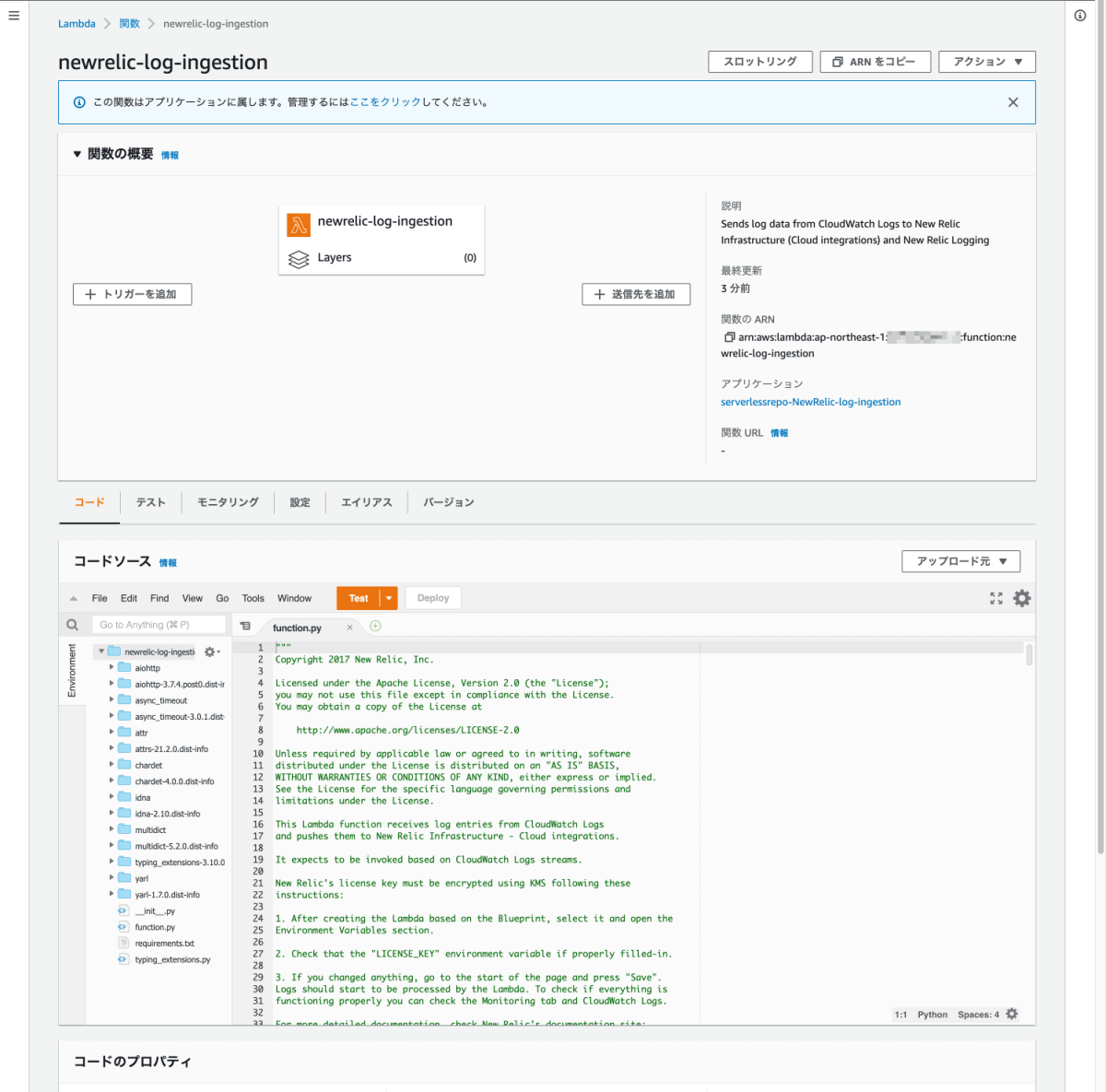Screen dimensions: 1106x1092
Task: Switch to the テスト tab
Action: (x=151, y=502)
